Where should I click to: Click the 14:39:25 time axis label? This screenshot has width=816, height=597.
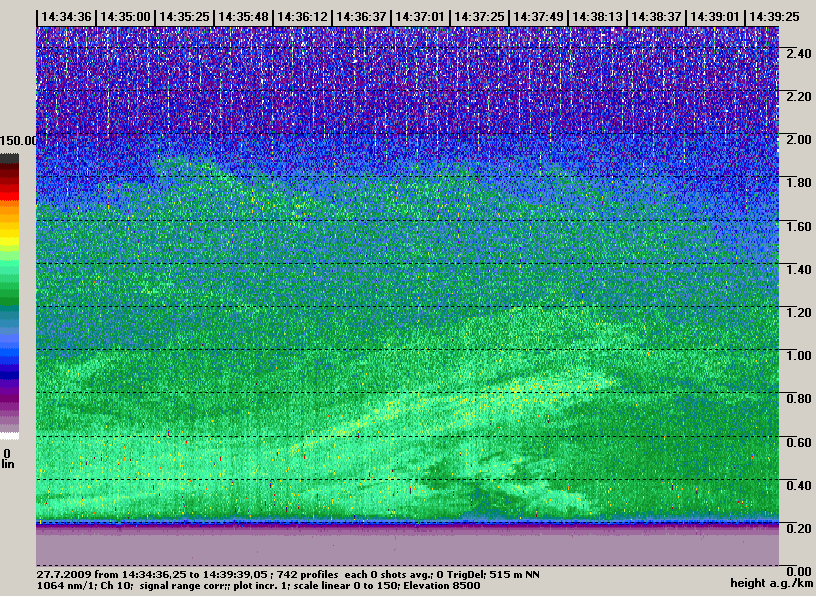click(x=774, y=17)
